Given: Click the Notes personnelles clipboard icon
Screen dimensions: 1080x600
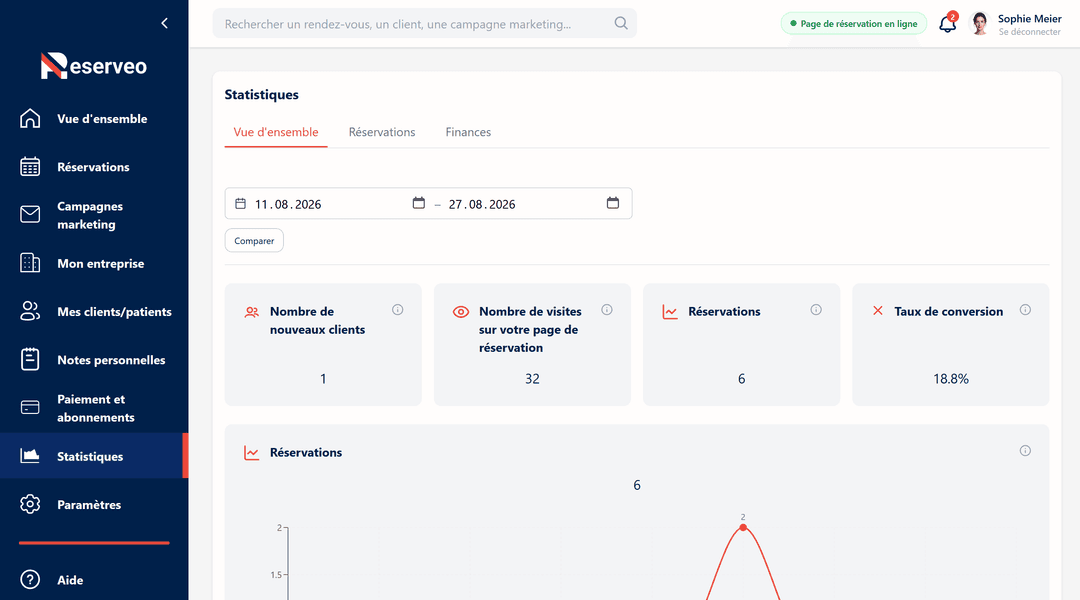Looking at the screenshot, I should [x=30, y=360].
